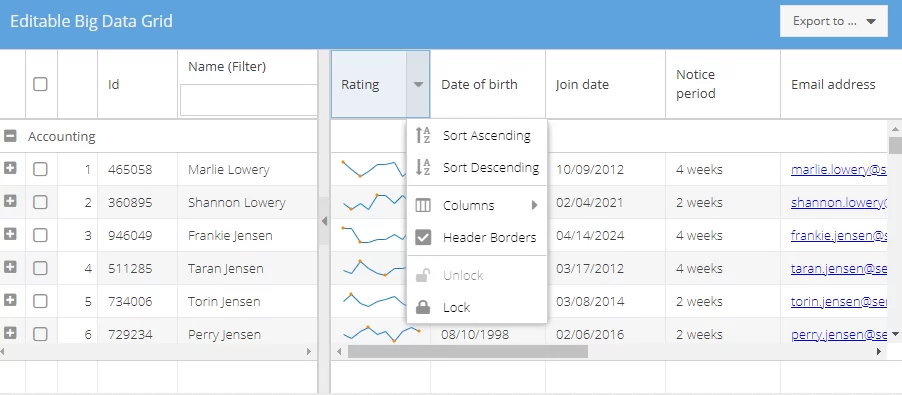902x395 pixels.
Task: Click the Date of birth column header
Action: pyautogui.click(x=488, y=85)
